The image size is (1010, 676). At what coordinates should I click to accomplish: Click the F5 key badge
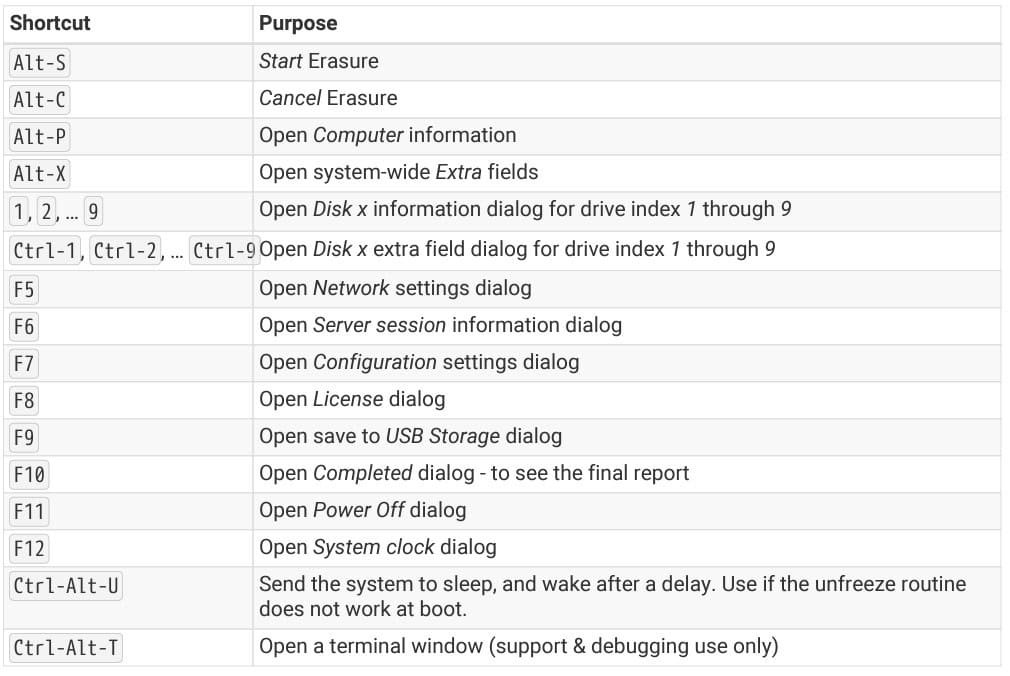click(23, 289)
